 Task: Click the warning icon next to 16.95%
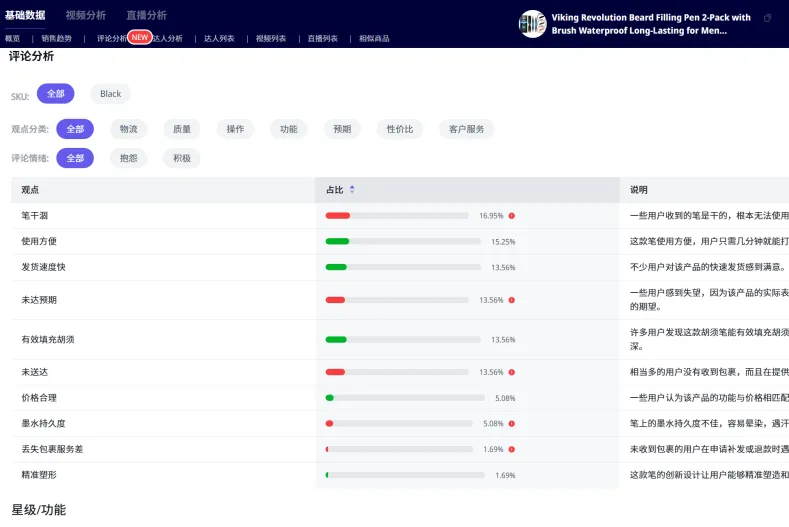coord(511,216)
